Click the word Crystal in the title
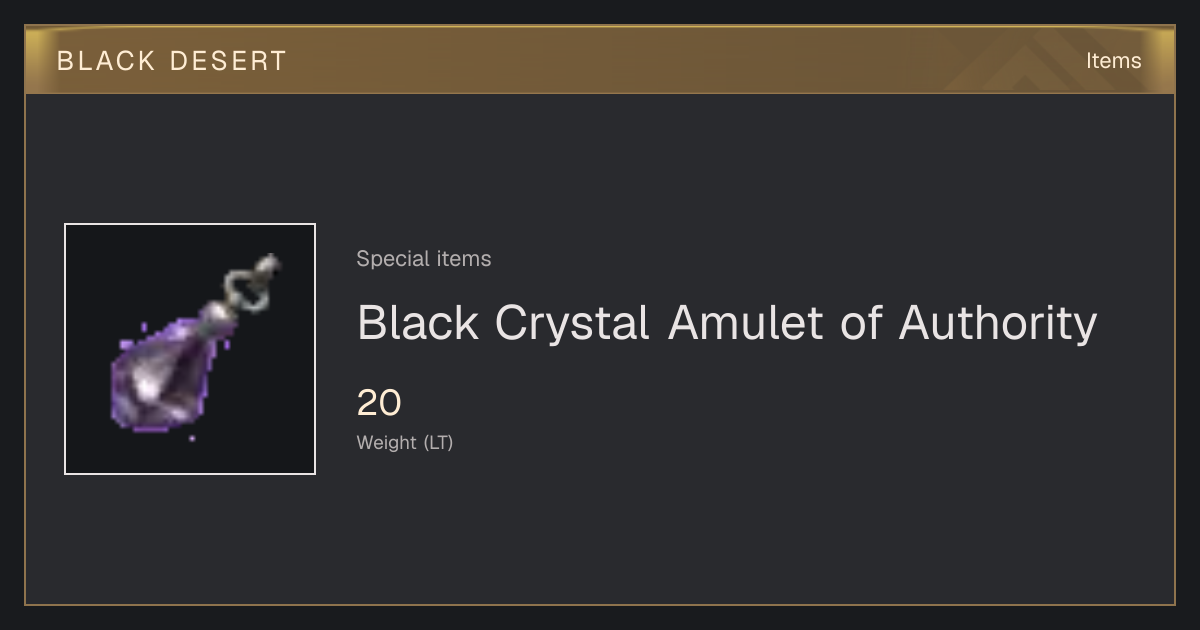 [574, 323]
